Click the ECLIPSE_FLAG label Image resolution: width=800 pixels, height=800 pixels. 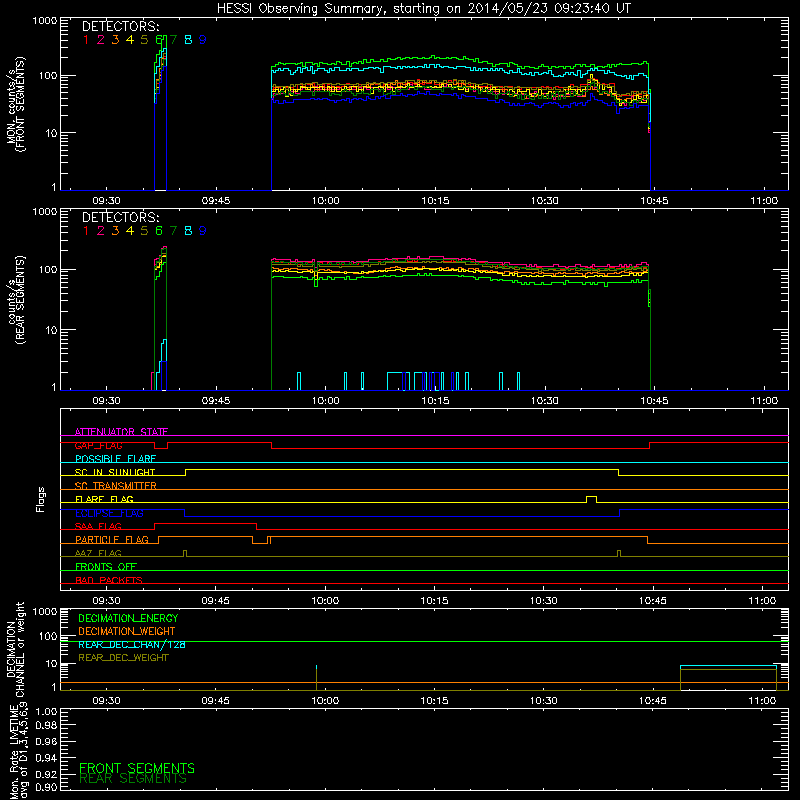[x=109, y=513]
